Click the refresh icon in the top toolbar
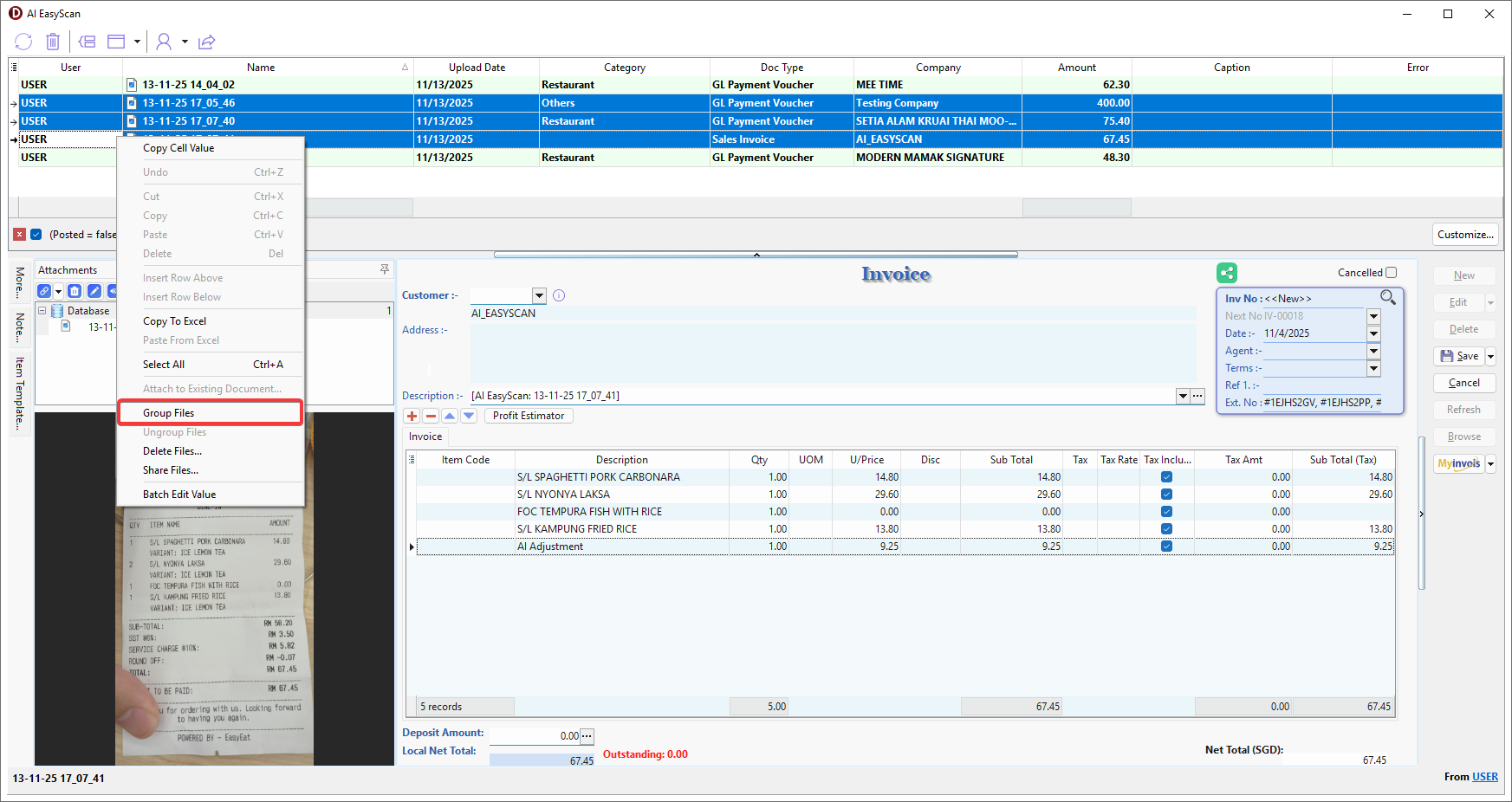This screenshot has height=802, width=1512. point(23,42)
